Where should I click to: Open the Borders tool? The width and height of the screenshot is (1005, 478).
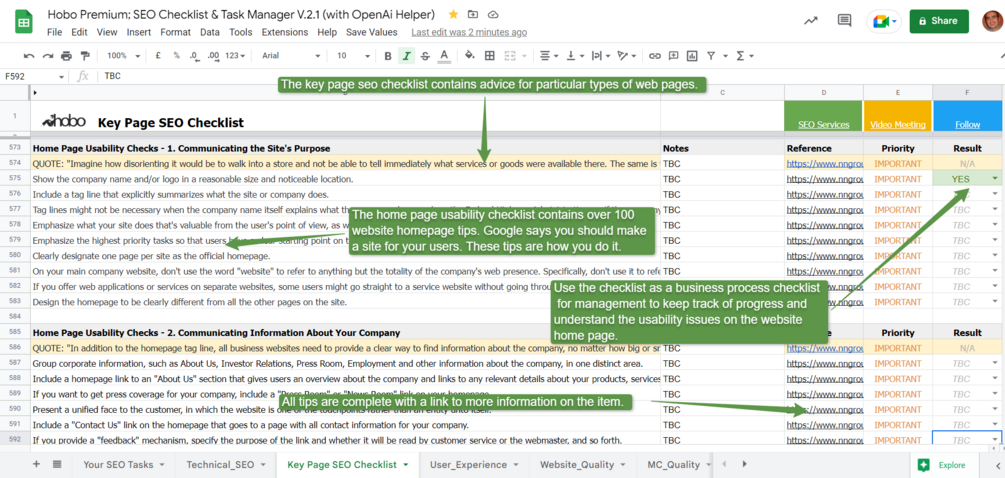(490, 56)
